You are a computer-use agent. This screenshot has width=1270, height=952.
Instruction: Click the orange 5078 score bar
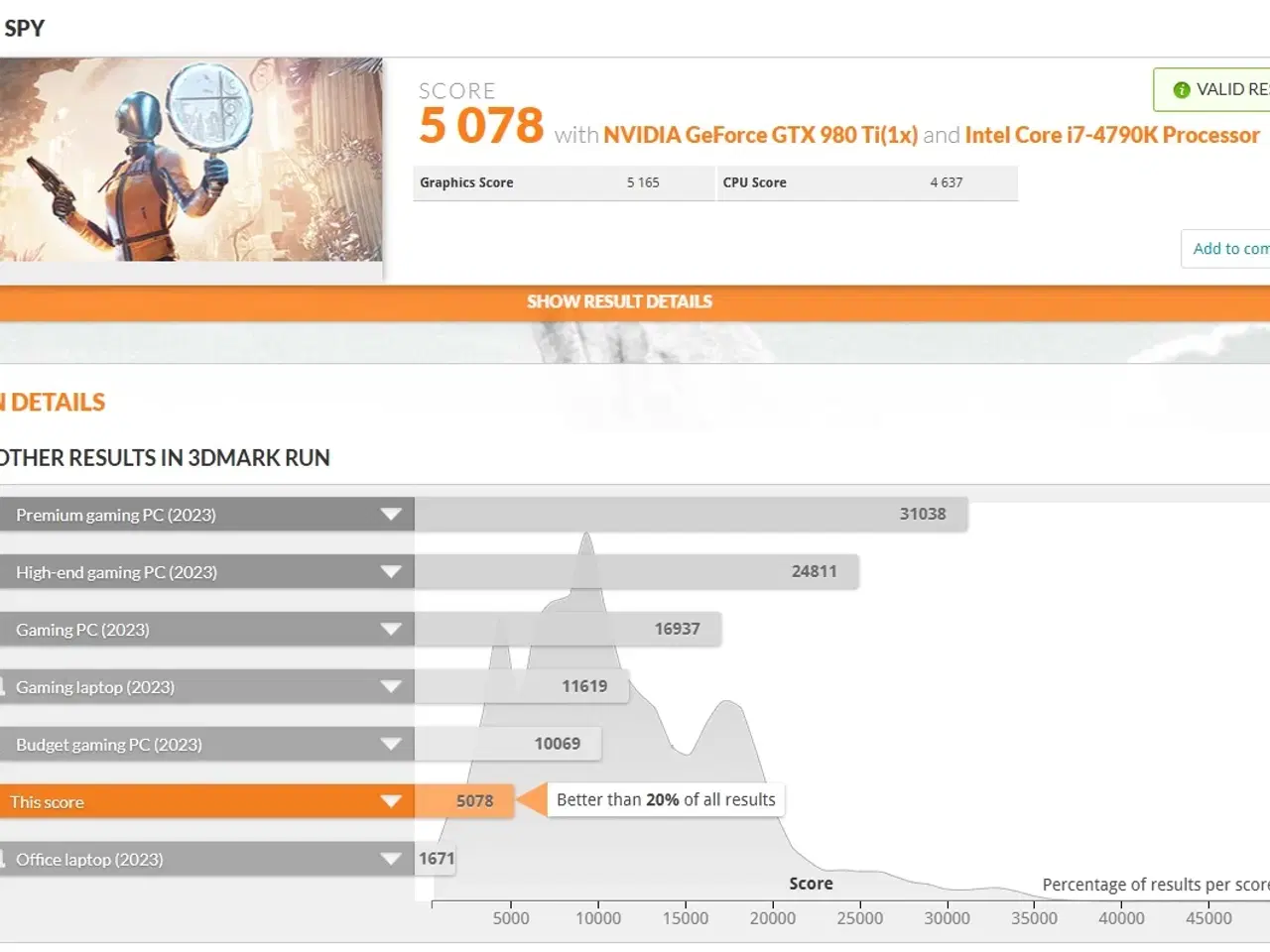[x=464, y=801]
